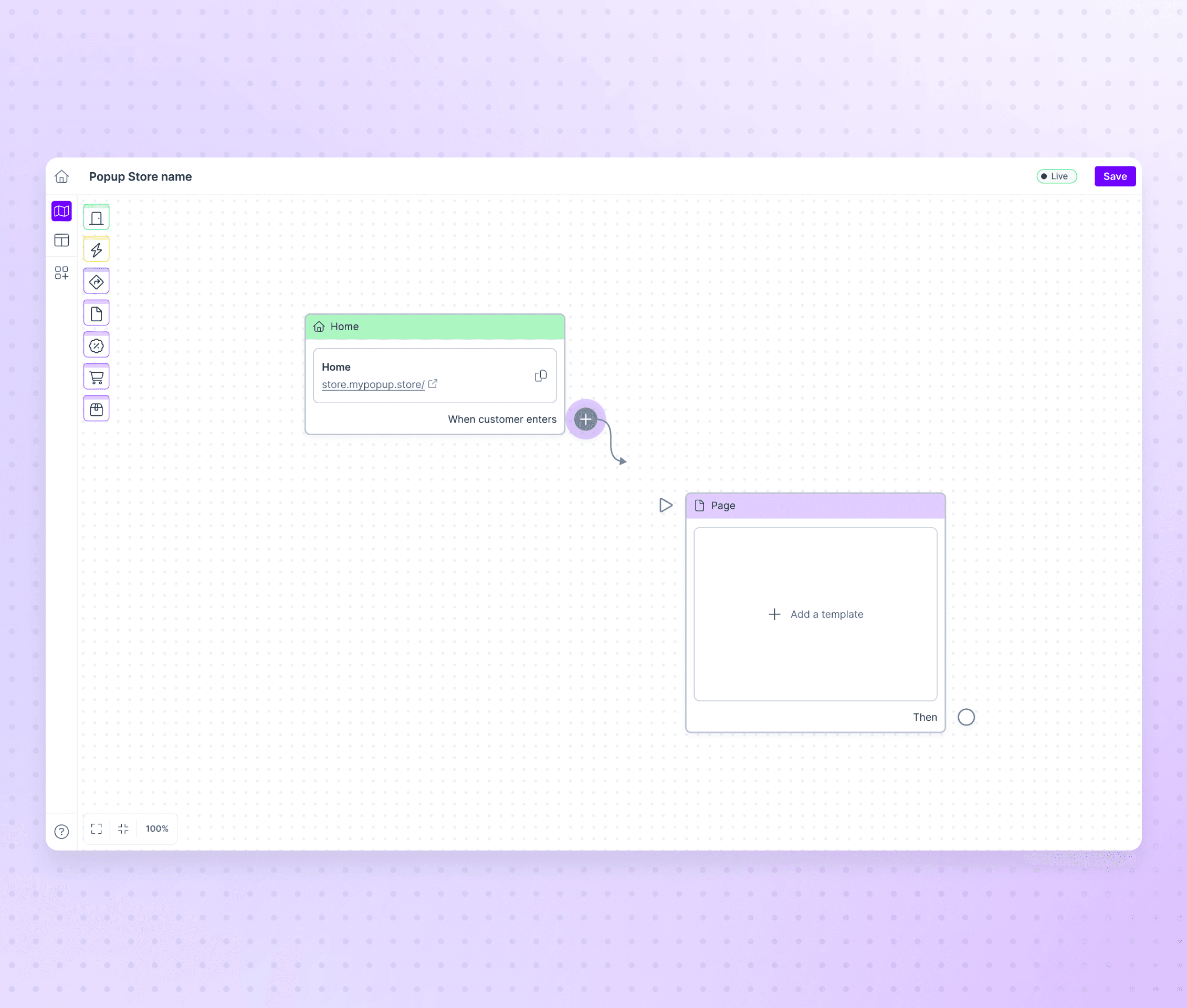Viewport: 1187px width, 1008px height.
Task: Select the package box node tool
Action: 97,409
